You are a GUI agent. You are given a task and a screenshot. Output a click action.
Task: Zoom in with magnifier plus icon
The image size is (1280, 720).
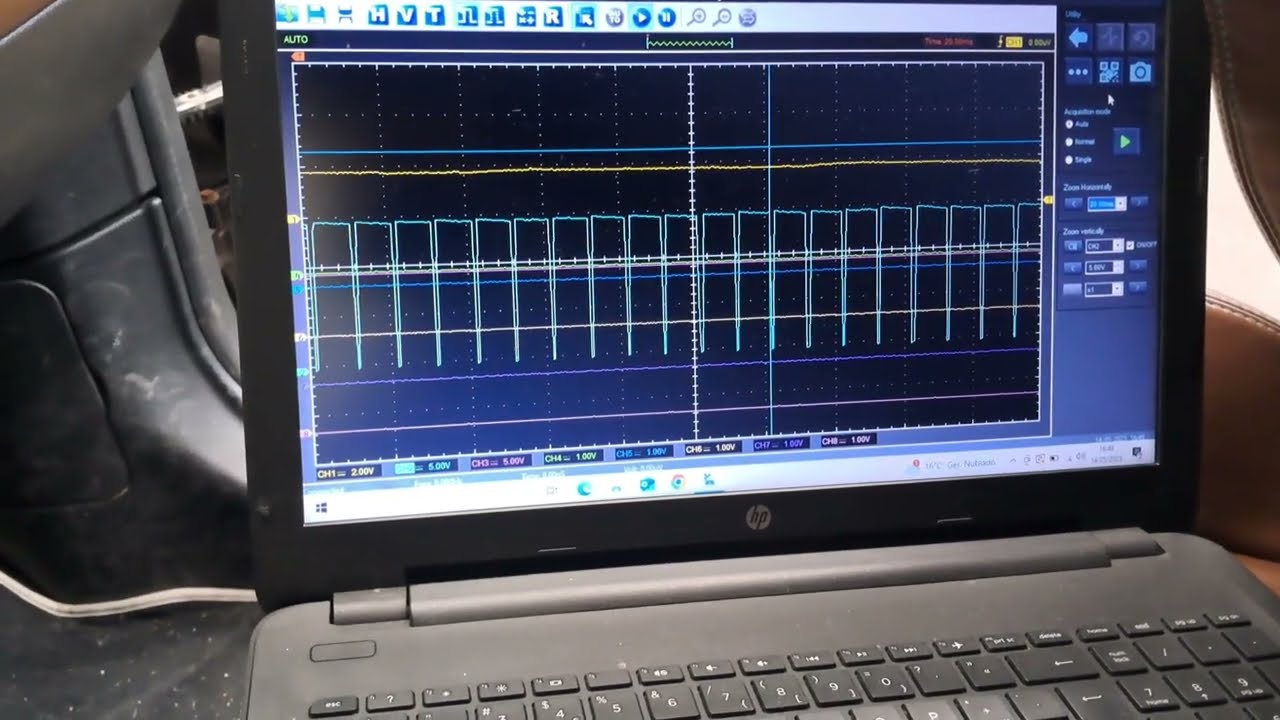pyautogui.click(x=697, y=17)
